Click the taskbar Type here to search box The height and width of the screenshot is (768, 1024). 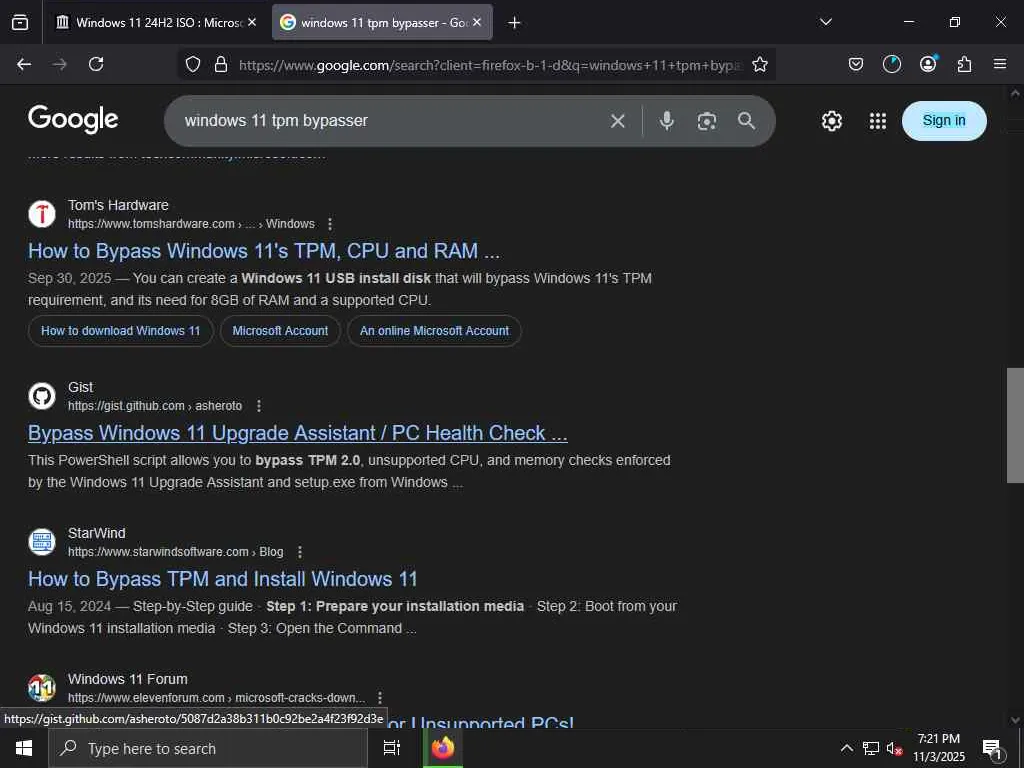(208, 748)
